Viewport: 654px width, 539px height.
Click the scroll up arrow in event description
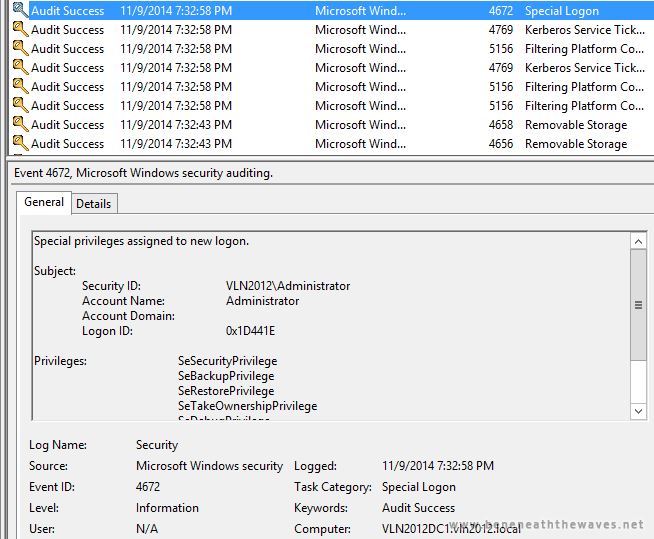(x=638, y=242)
